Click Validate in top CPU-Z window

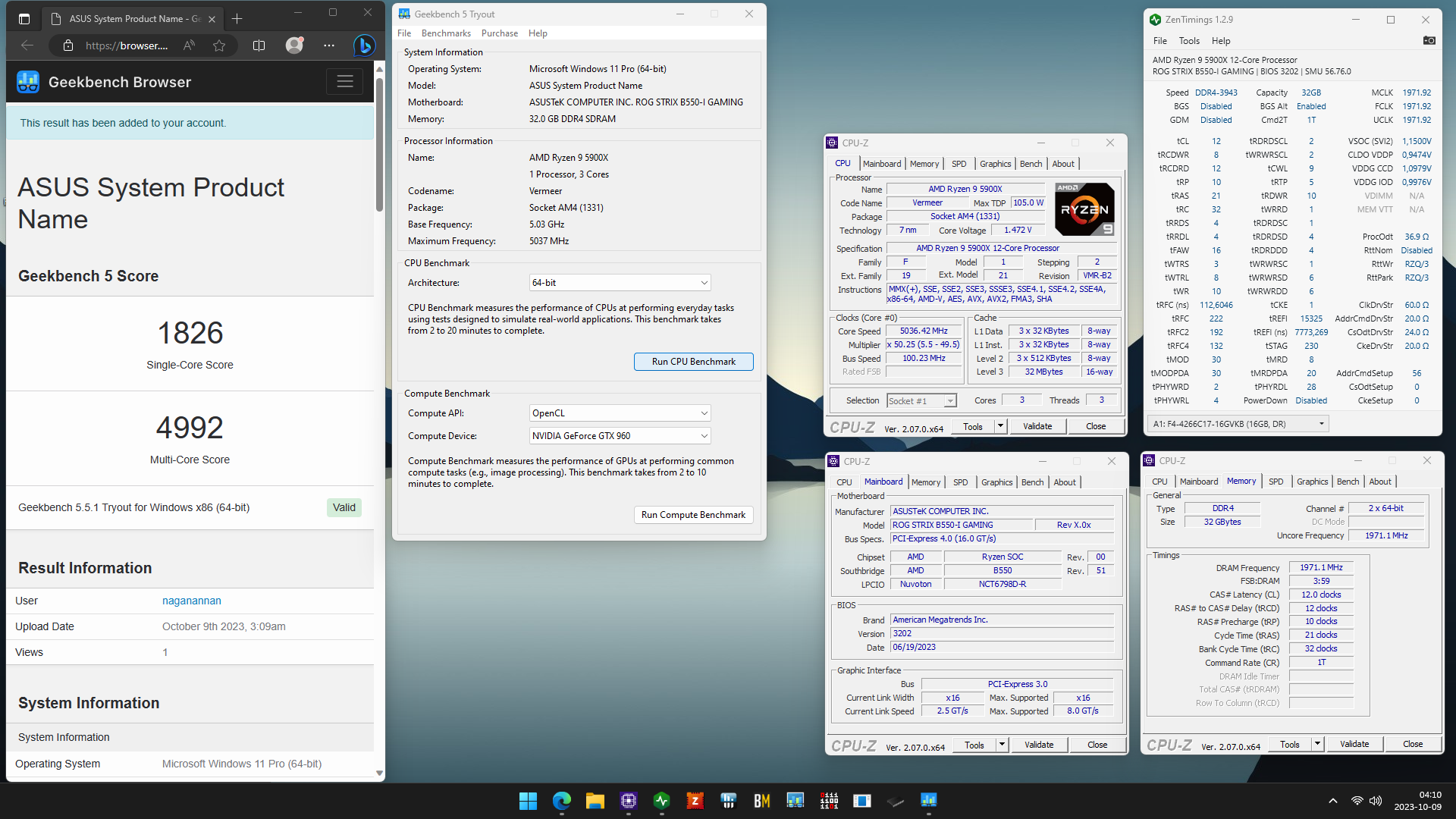1037,426
